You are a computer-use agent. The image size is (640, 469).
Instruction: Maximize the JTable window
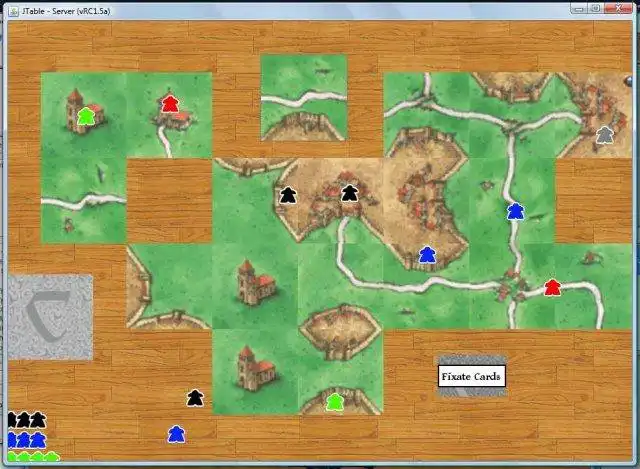pos(596,9)
